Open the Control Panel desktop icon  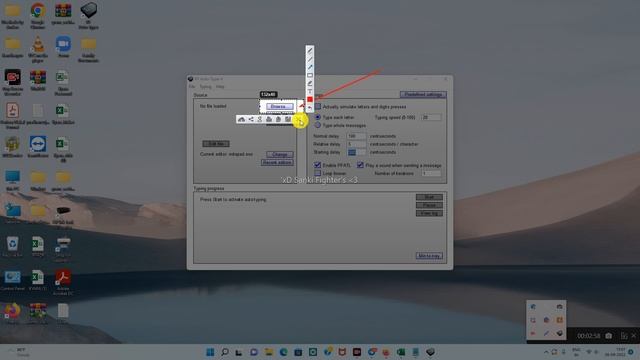(x=12, y=280)
